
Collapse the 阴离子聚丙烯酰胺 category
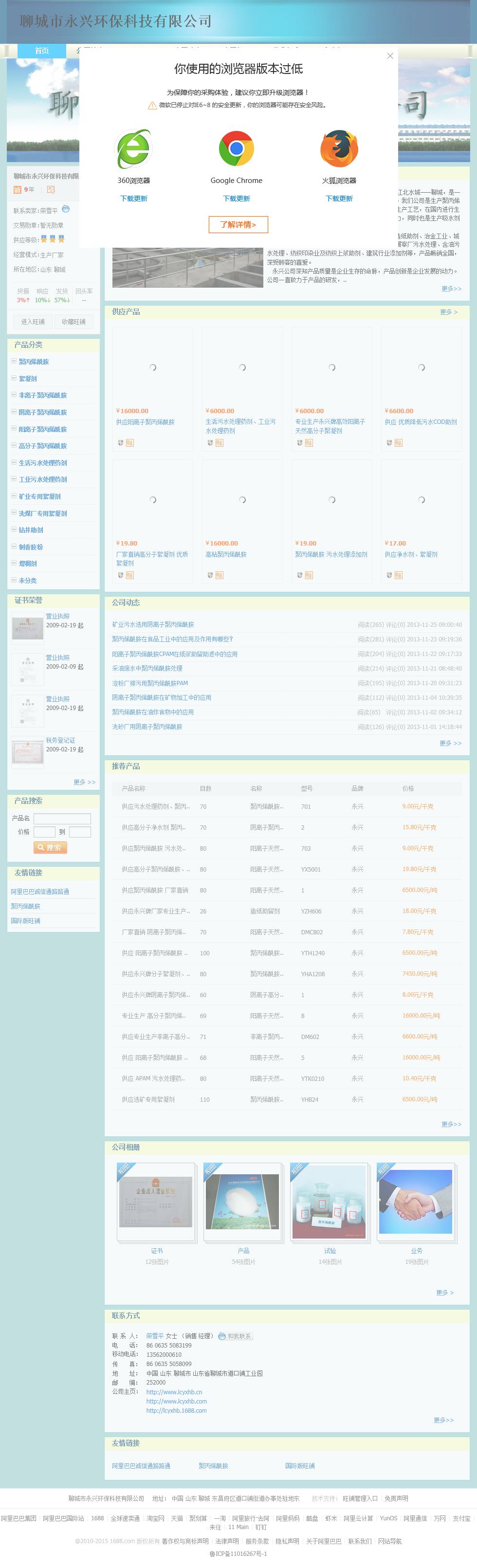14,412
